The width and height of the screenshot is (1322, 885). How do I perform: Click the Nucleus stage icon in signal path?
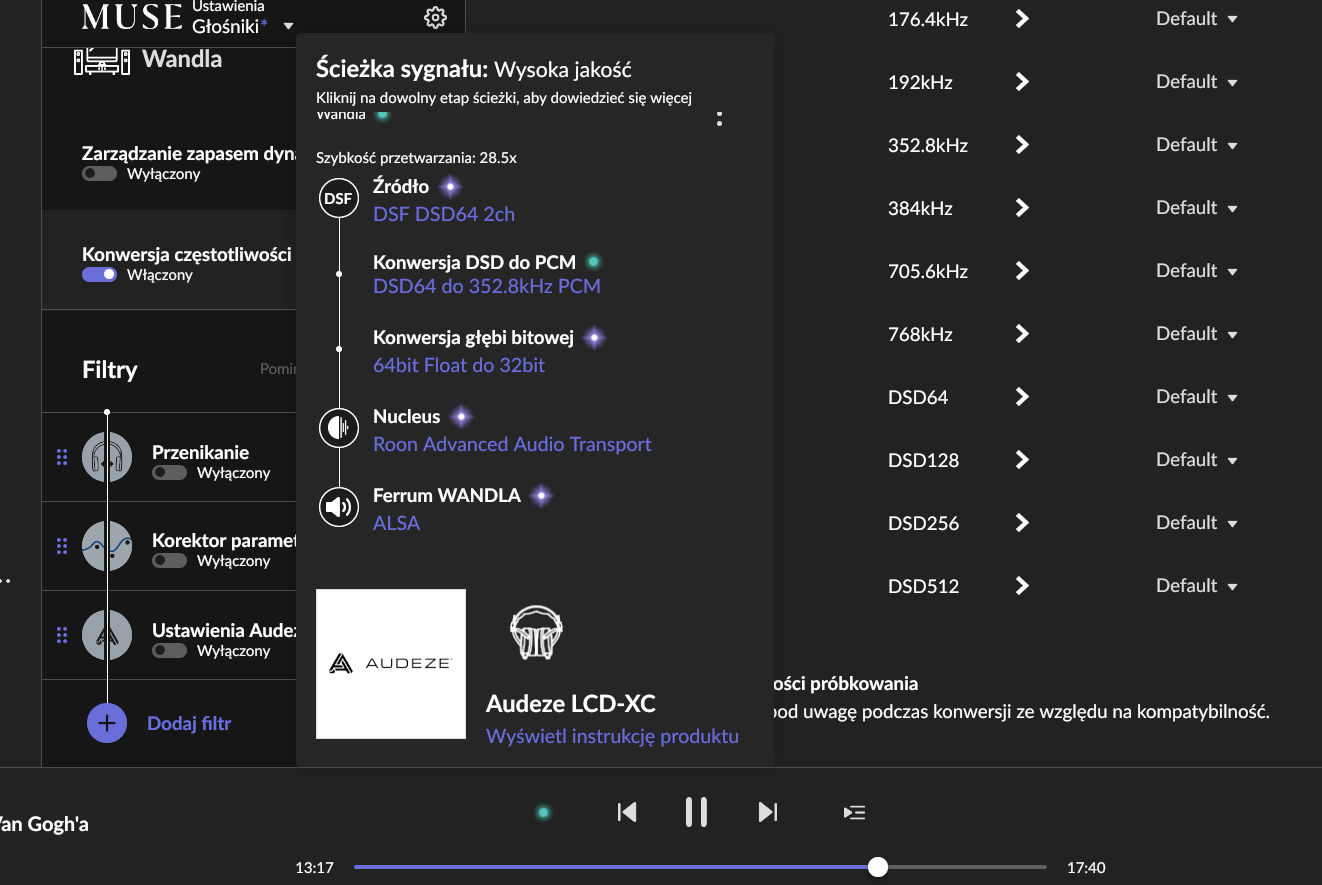[338, 429]
